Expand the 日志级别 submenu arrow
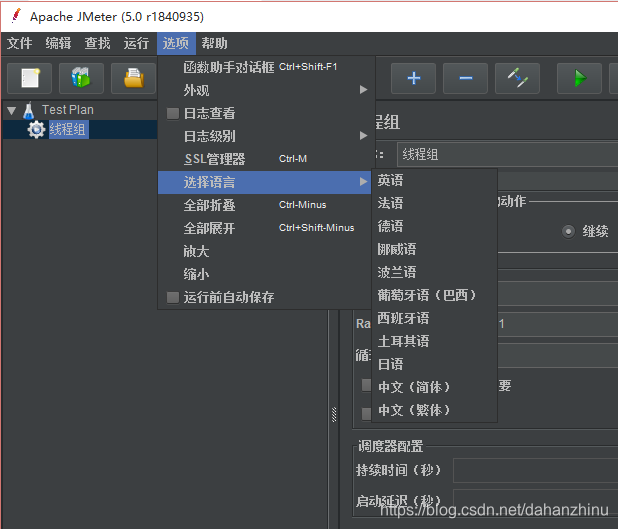The image size is (618, 529). pos(363,136)
